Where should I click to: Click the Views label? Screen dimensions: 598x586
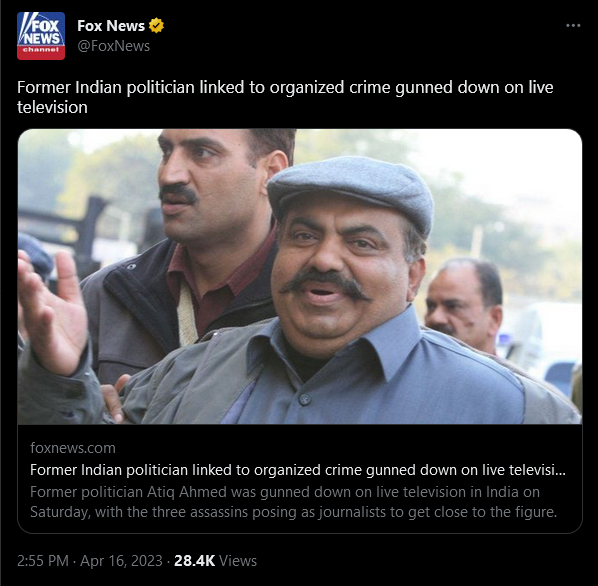238,561
